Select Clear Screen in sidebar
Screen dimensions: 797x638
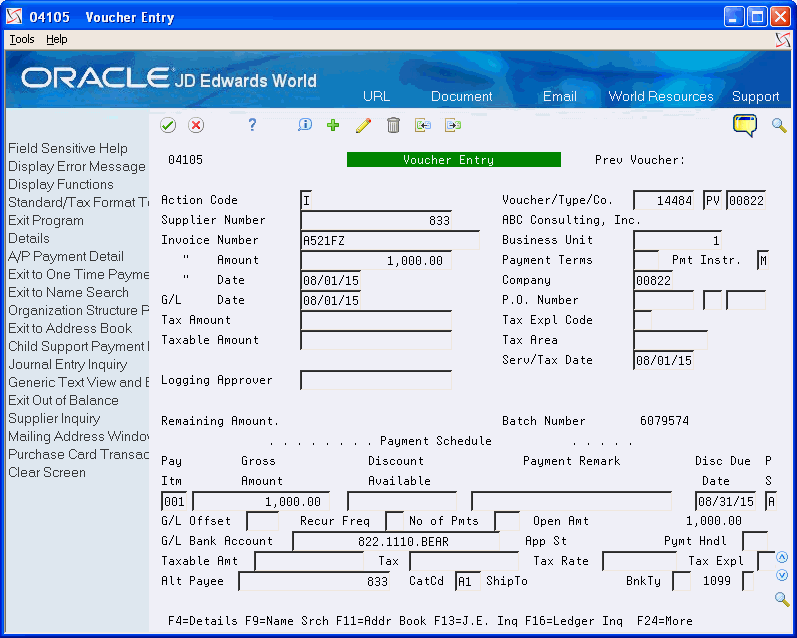47,472
